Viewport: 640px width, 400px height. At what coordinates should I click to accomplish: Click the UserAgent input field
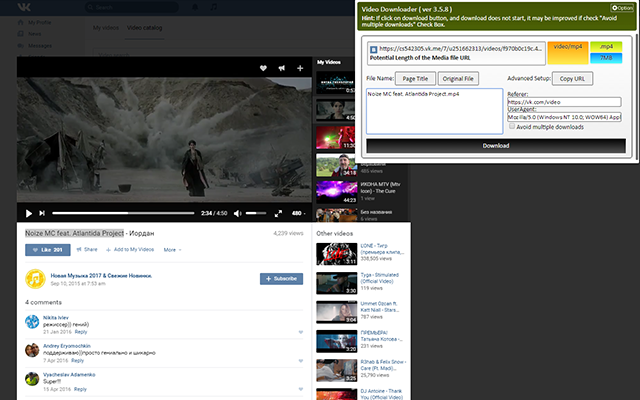564,117
